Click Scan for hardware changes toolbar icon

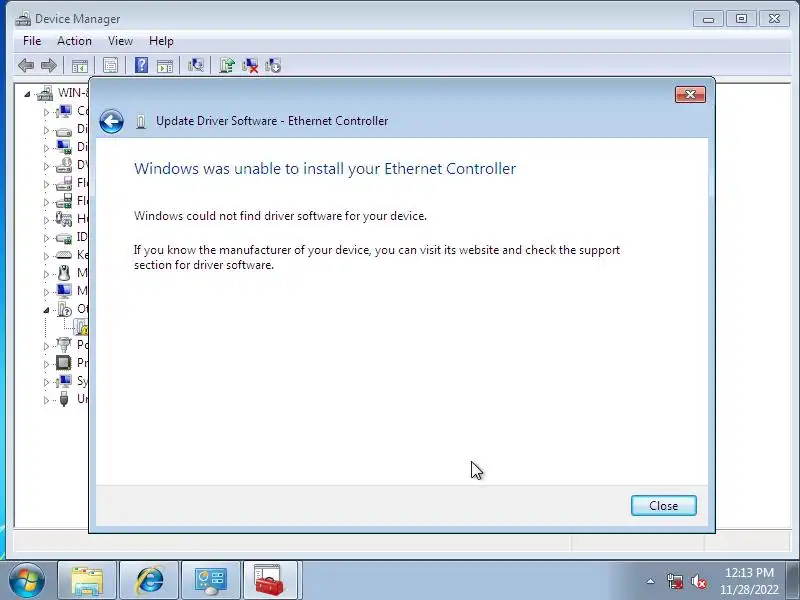tap(196, 65)
